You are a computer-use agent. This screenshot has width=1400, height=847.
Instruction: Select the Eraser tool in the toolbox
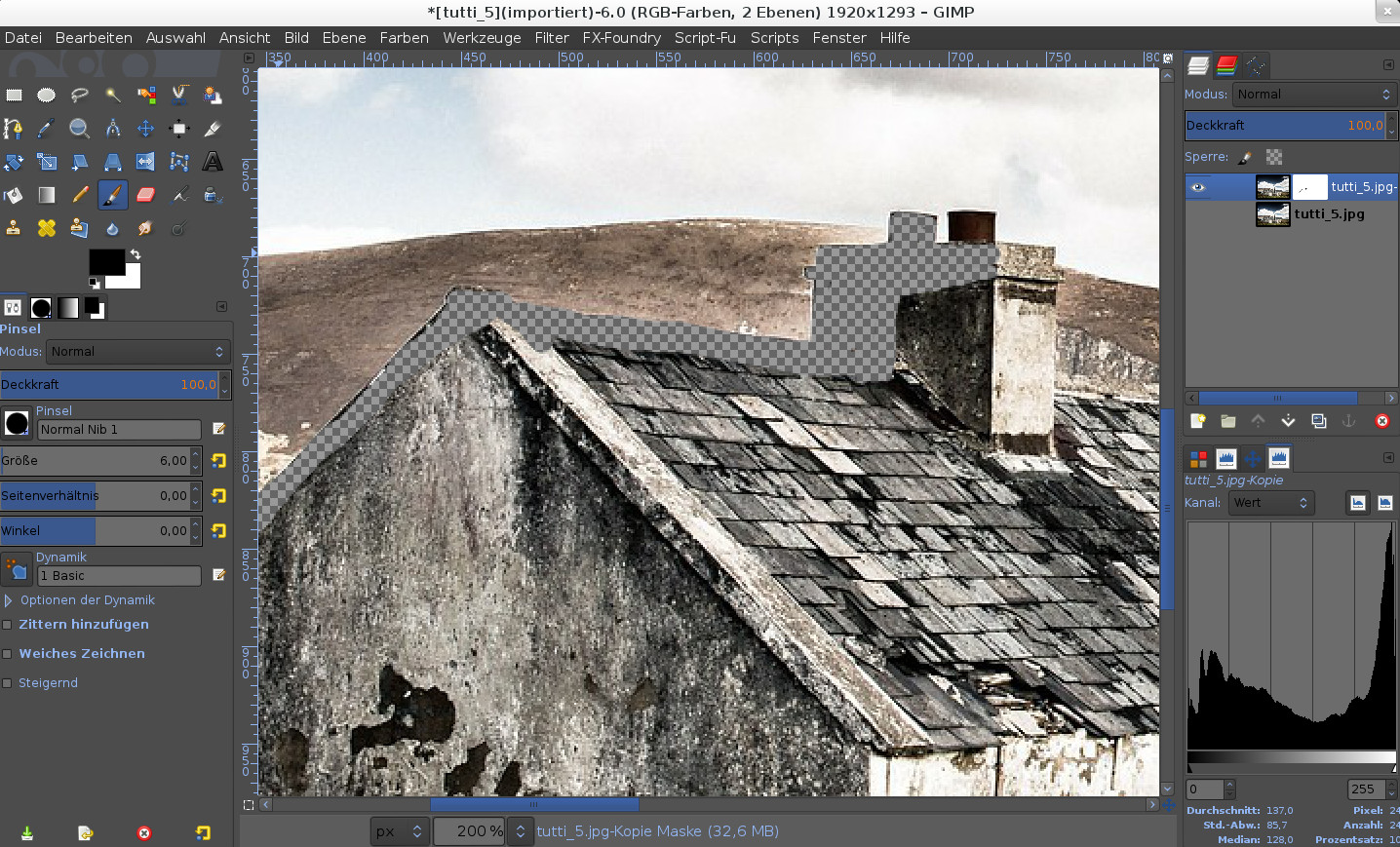pos(145,195)
